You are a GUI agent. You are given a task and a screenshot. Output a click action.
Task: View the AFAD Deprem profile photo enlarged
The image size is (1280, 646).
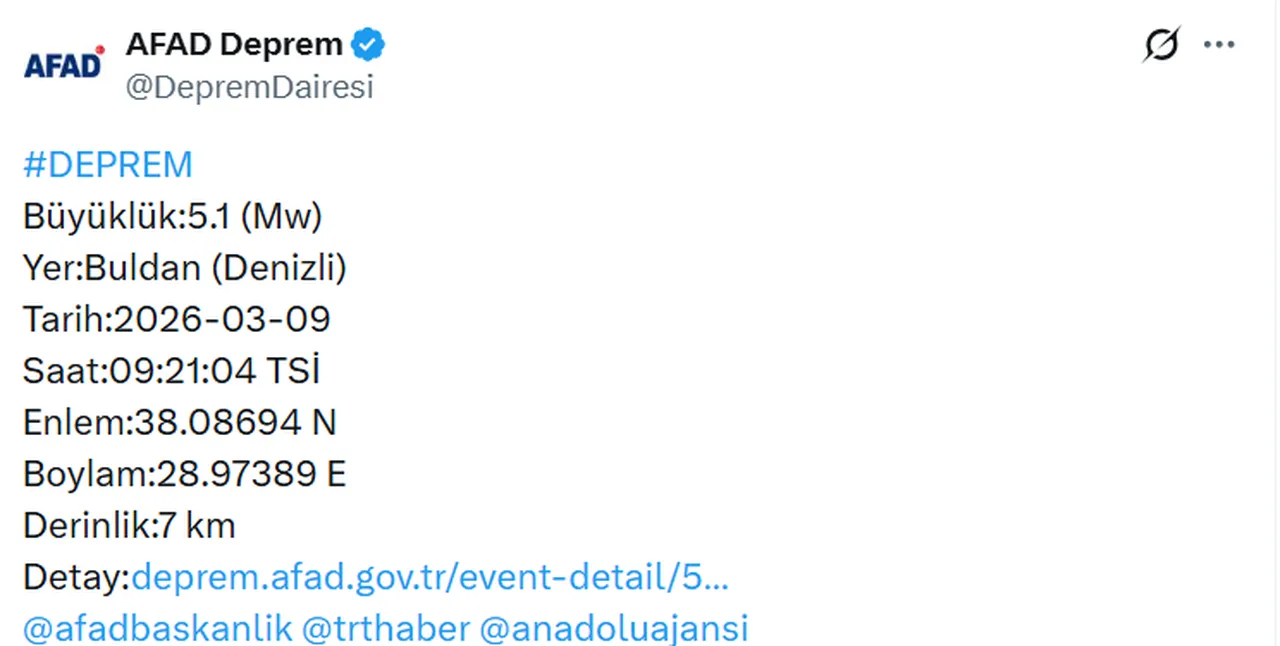coord(63,62)
